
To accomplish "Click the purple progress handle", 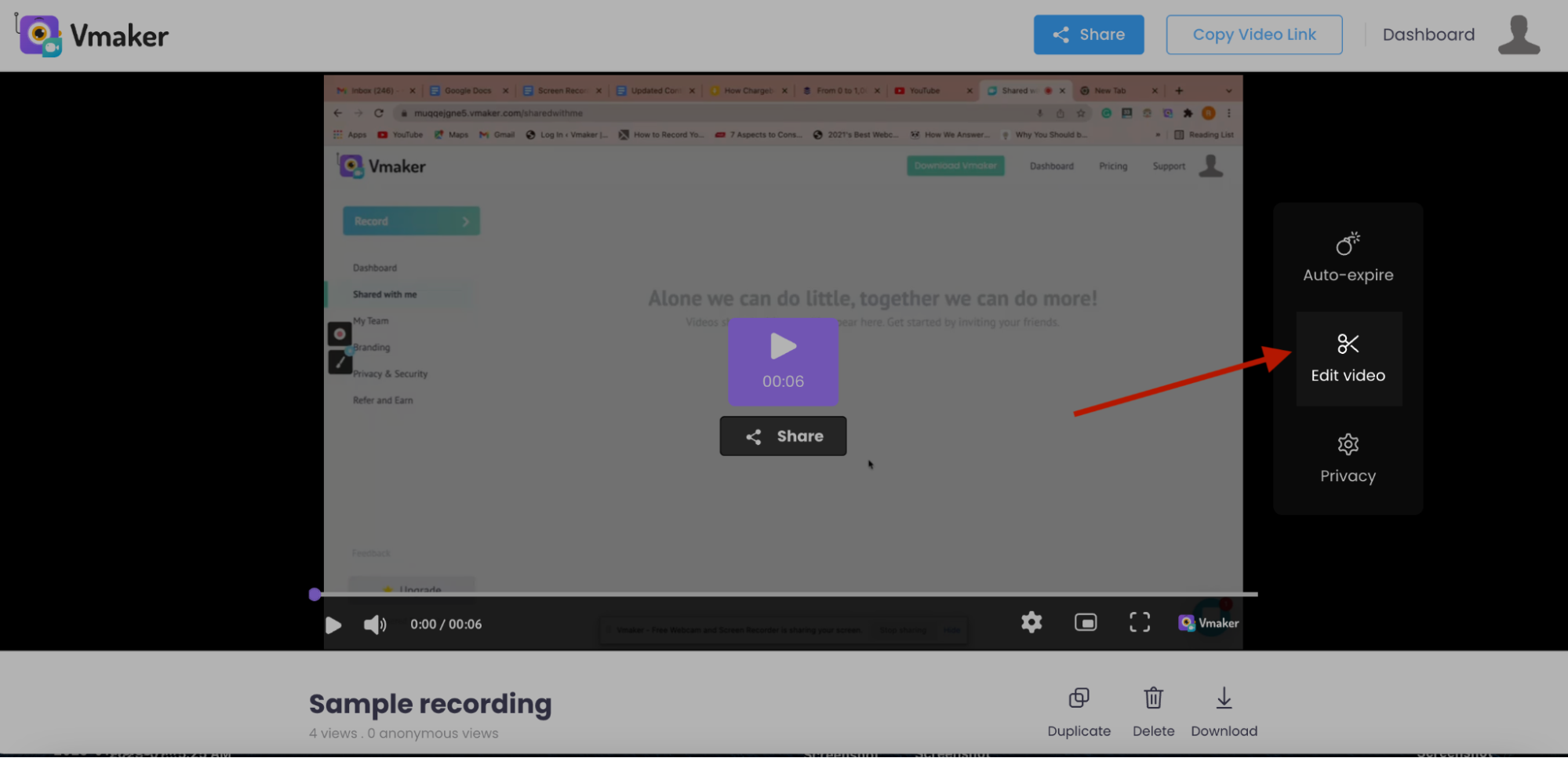I will [315, 595].
